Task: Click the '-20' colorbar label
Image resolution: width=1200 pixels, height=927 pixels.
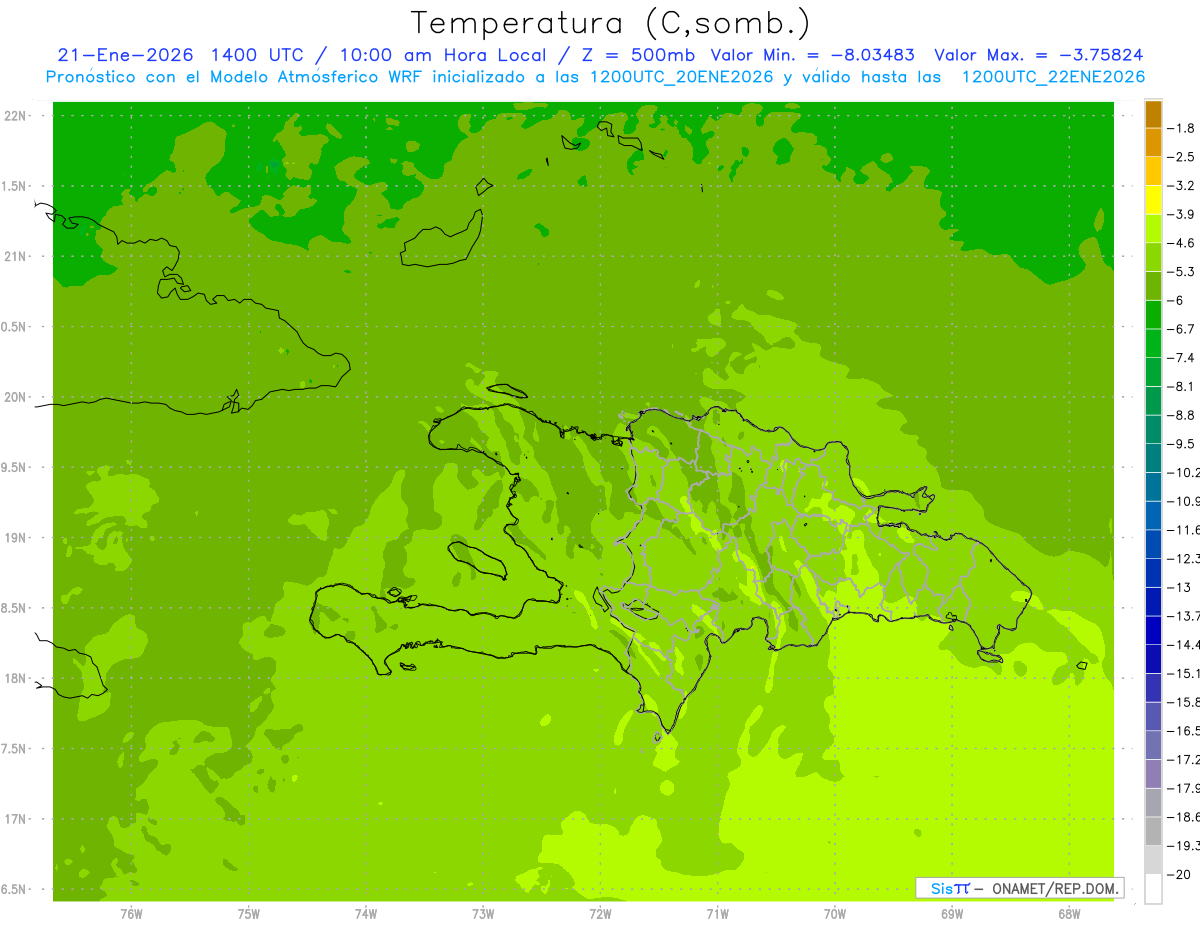Action: point(1181,875)
